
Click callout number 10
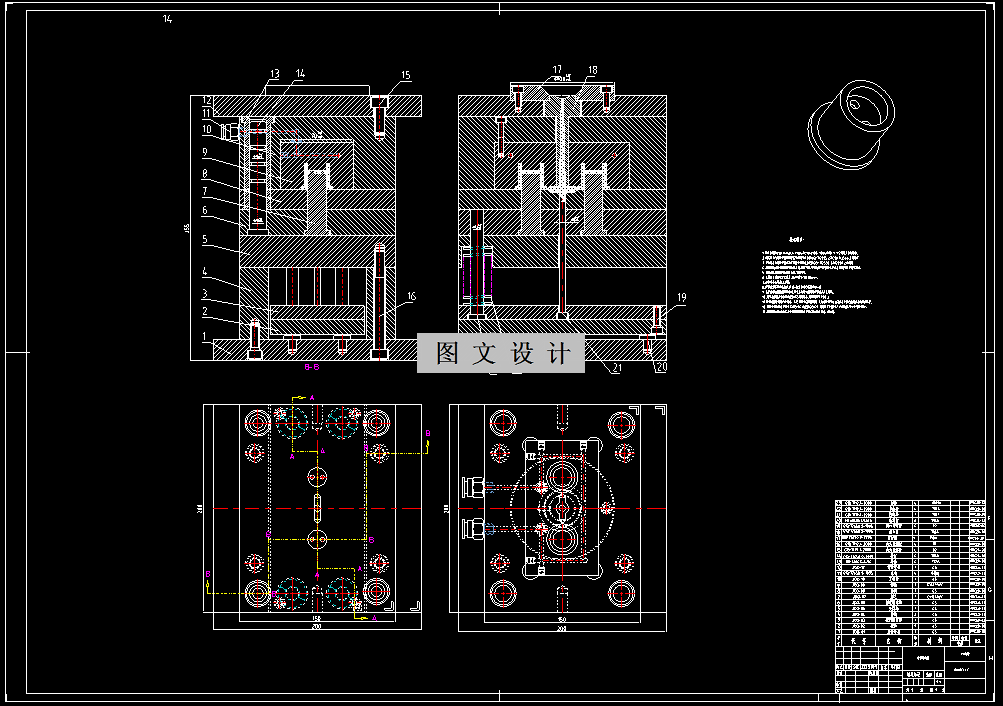tap(207, 129)
